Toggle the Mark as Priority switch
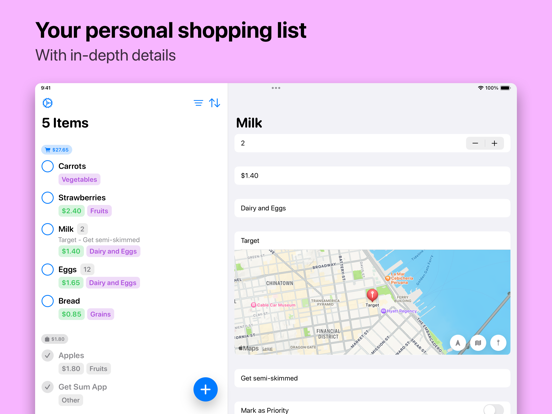 [x=493, y=409]
